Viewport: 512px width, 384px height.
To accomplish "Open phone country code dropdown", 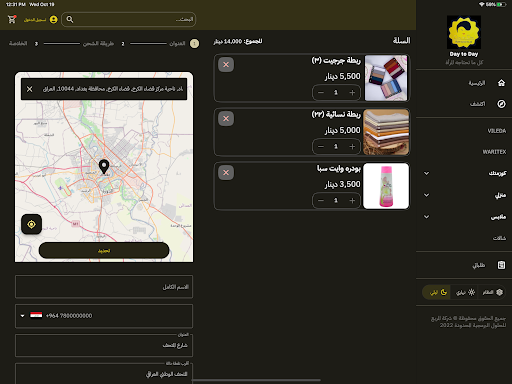I will click(x=22, y=316).
